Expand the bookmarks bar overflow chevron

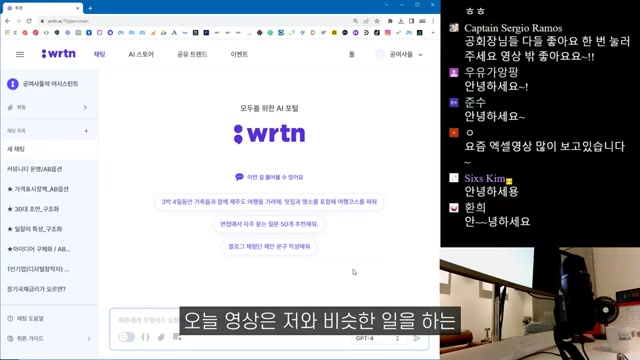(433, 33)
